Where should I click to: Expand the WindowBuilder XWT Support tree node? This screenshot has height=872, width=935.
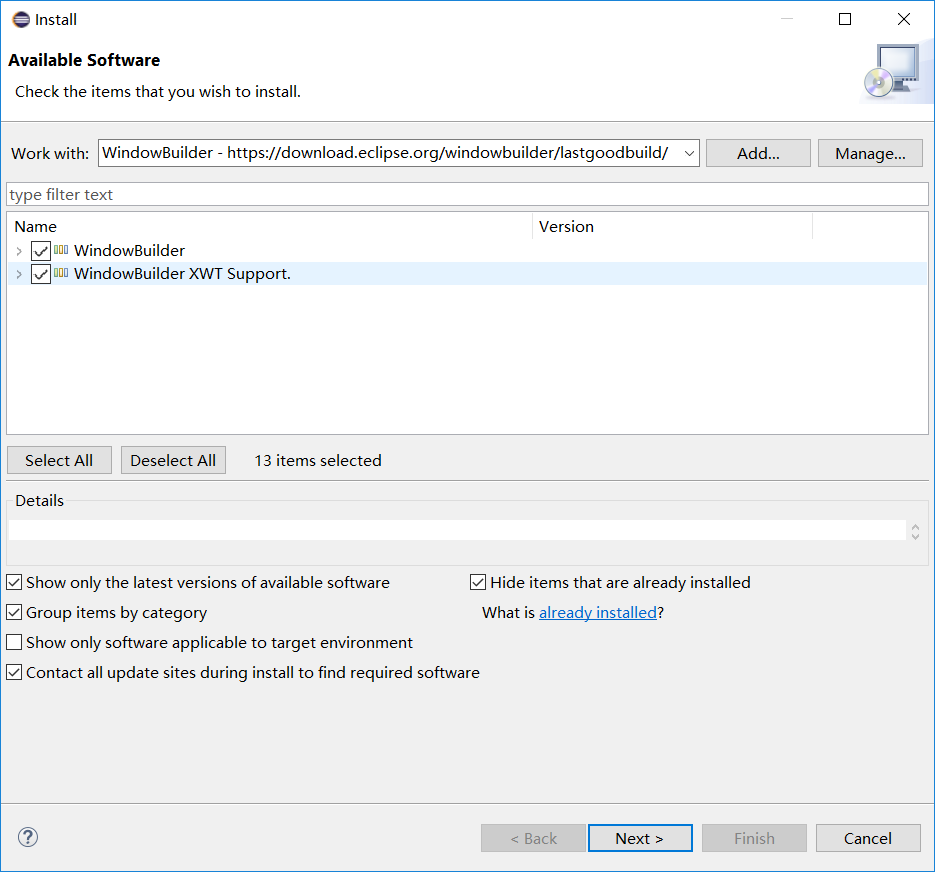point(18,273)
